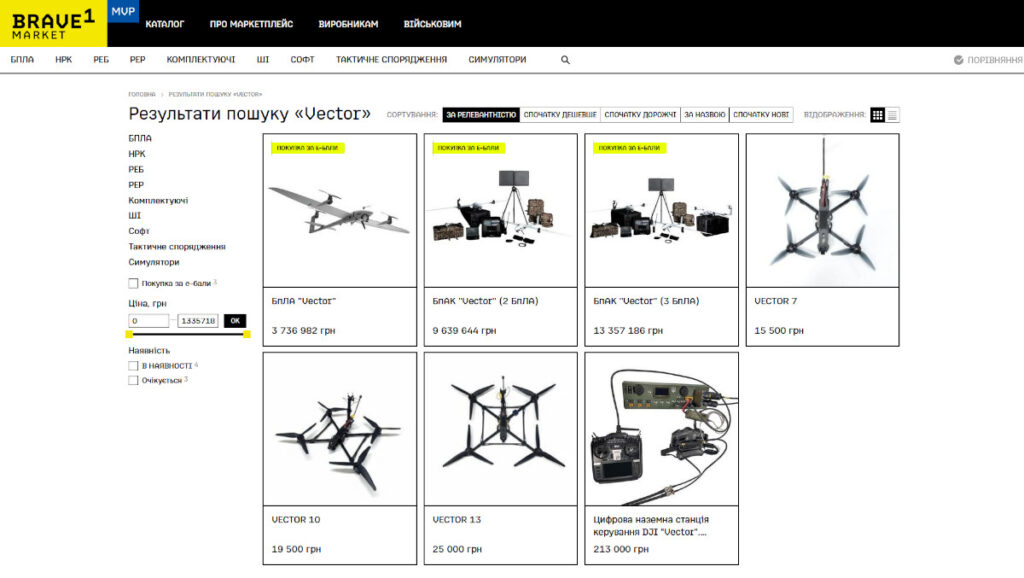Click OK to apply price range
The height and width of the screenshot is (578, 1024).
235,321
